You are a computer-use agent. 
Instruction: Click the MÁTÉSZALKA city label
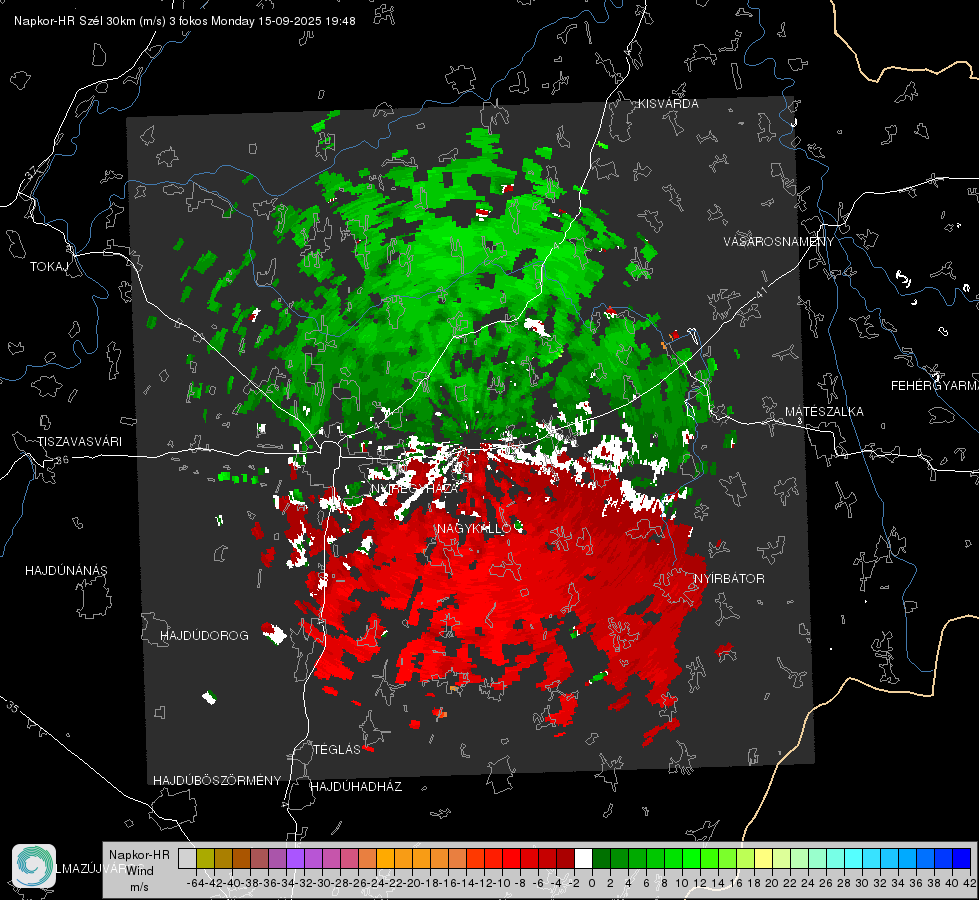tap(824, 412)
